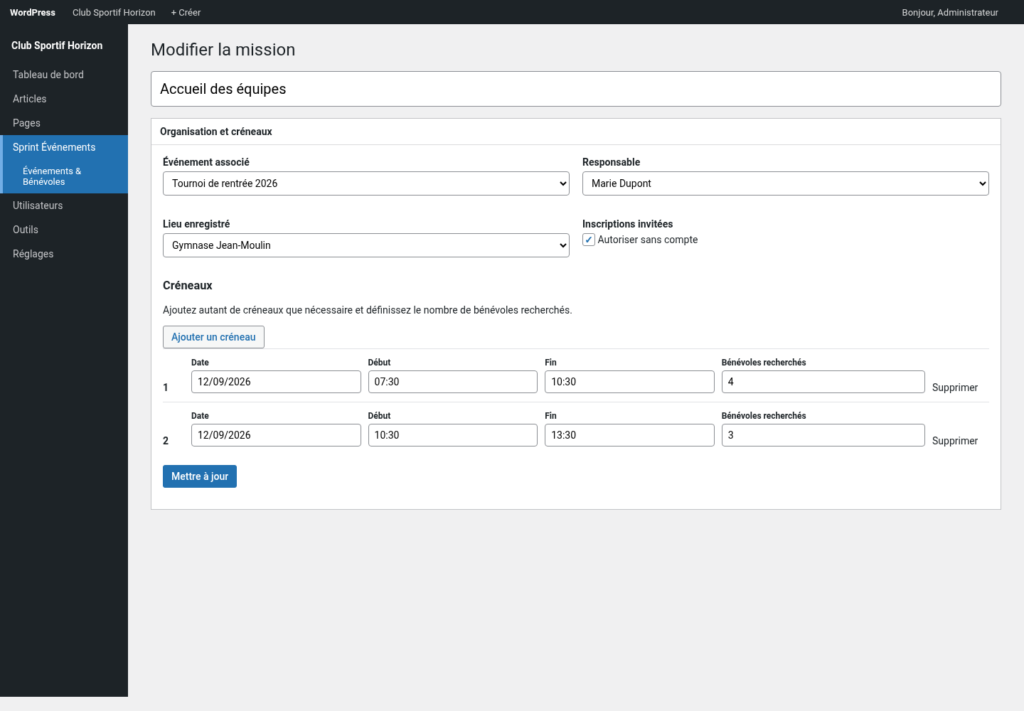
Task: Focus slot 1 Fin field 10:30
Action: point(630,382)
